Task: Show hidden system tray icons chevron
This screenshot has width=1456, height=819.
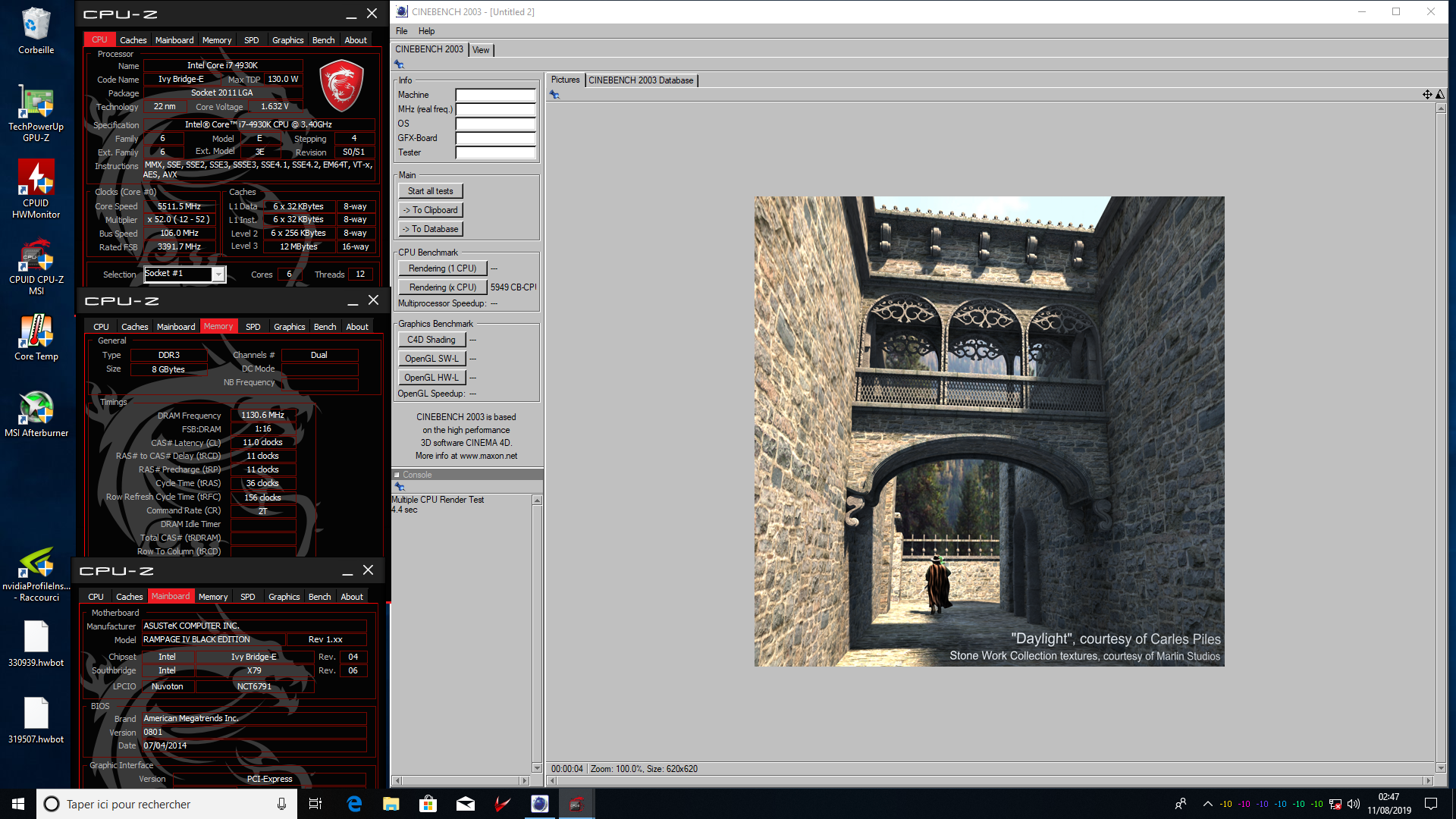Action: pos(1207,804)
